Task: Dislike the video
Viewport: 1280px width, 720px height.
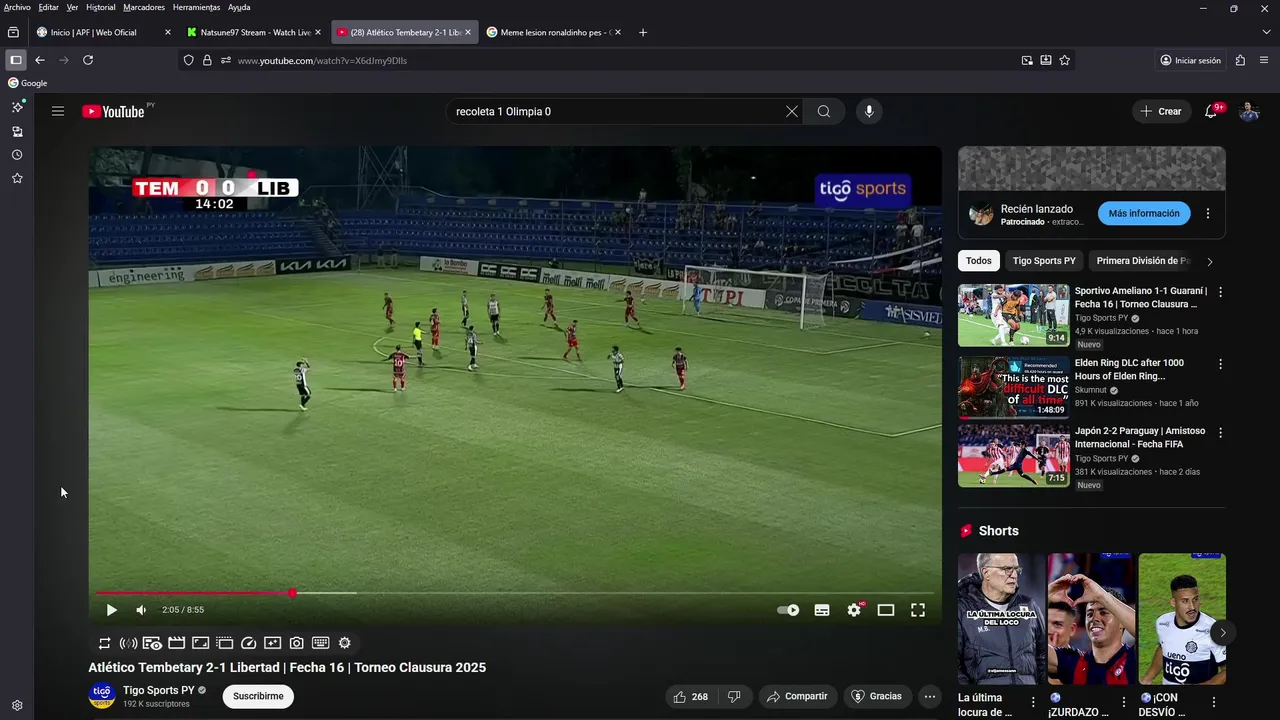Action: pos(734,696)
